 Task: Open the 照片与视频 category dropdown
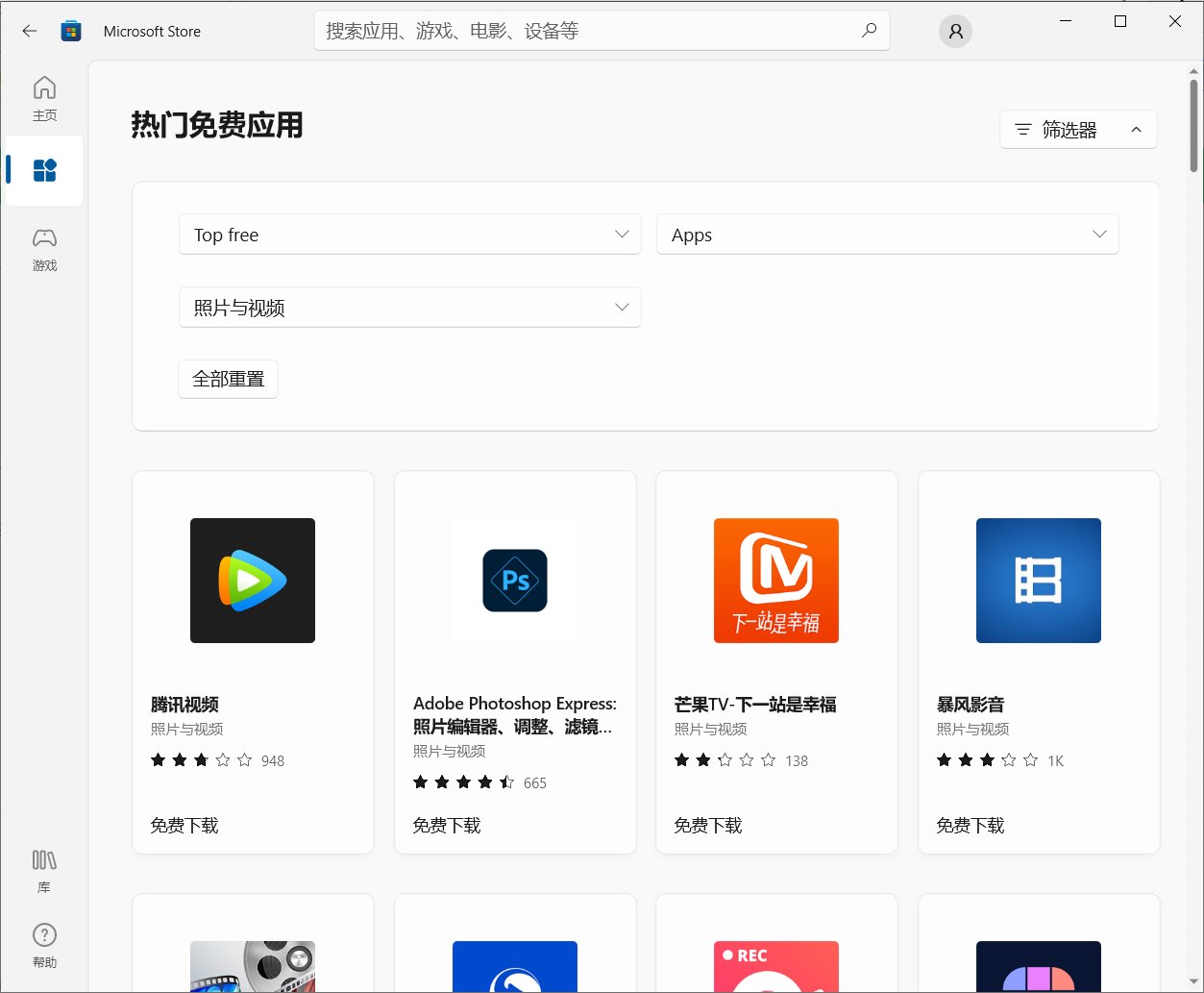coord(410,307)
